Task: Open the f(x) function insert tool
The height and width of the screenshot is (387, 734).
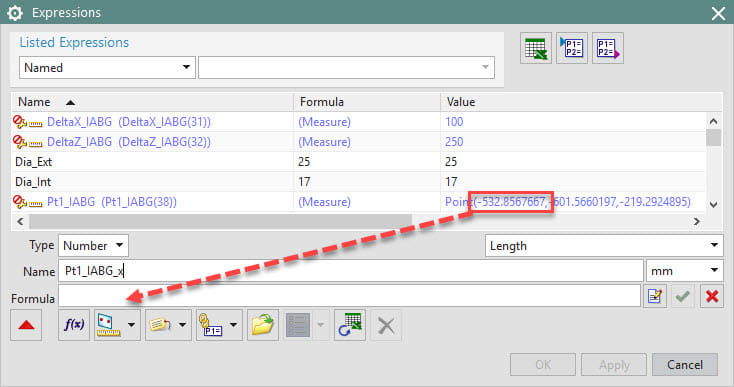Action: click(74, 325)
